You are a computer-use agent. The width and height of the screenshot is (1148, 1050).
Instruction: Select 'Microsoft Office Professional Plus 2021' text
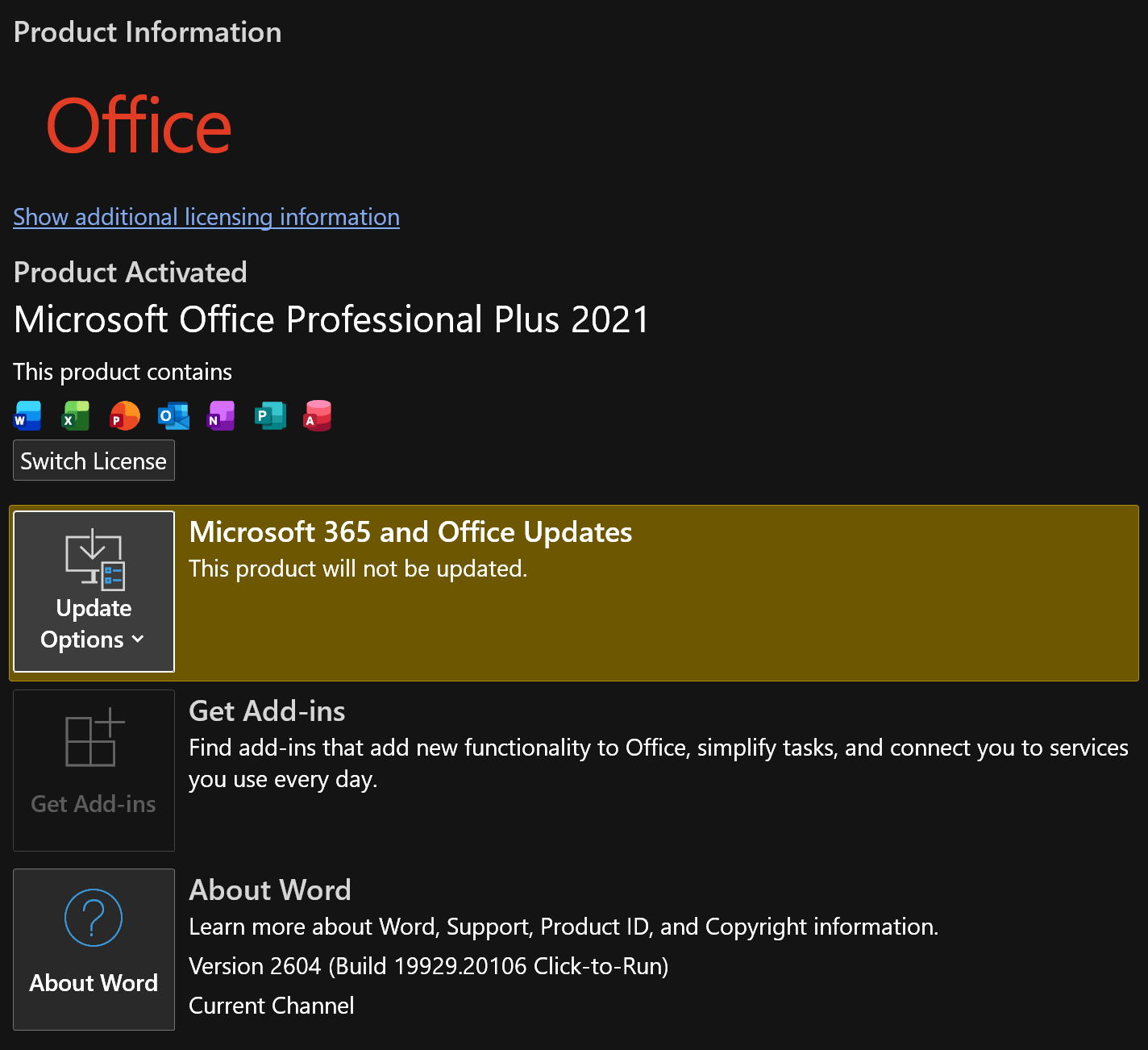click(x=331, y=319)
